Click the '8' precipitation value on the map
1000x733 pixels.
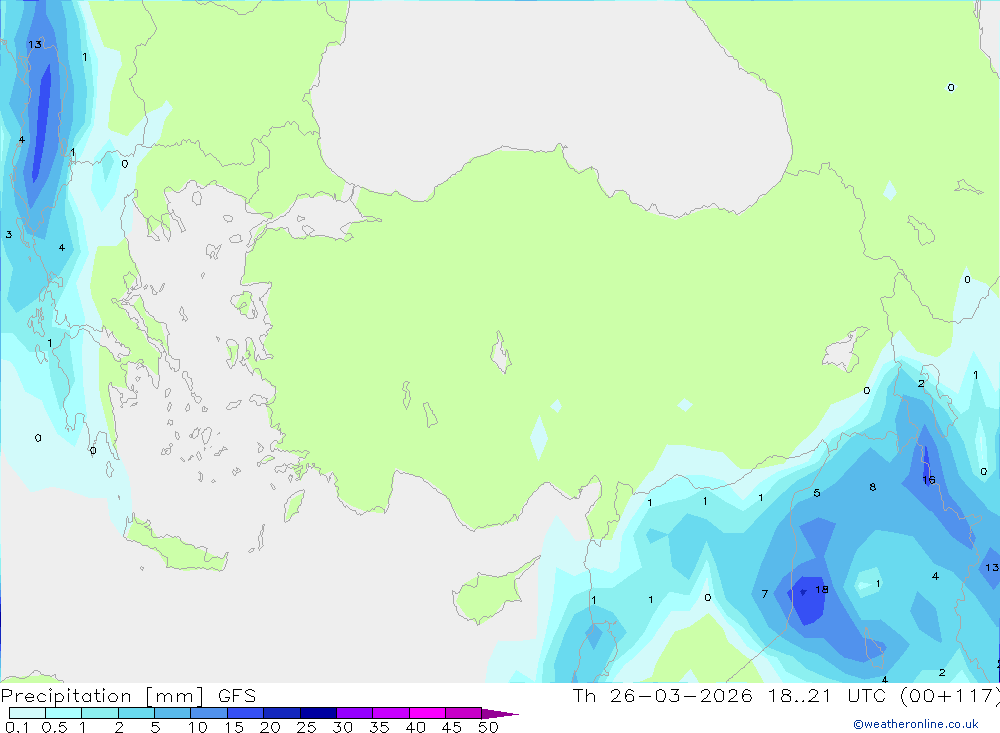[x=872, y=487]
